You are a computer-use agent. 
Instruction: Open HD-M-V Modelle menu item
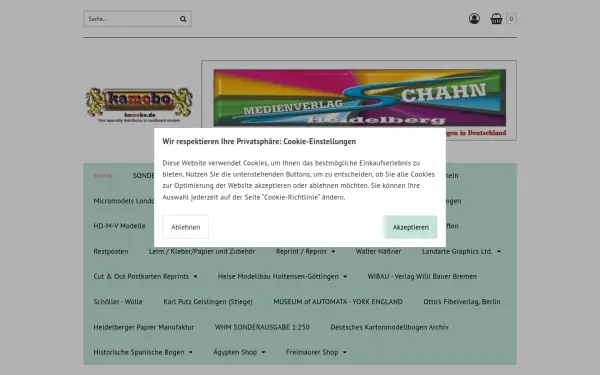click(119, 226)
